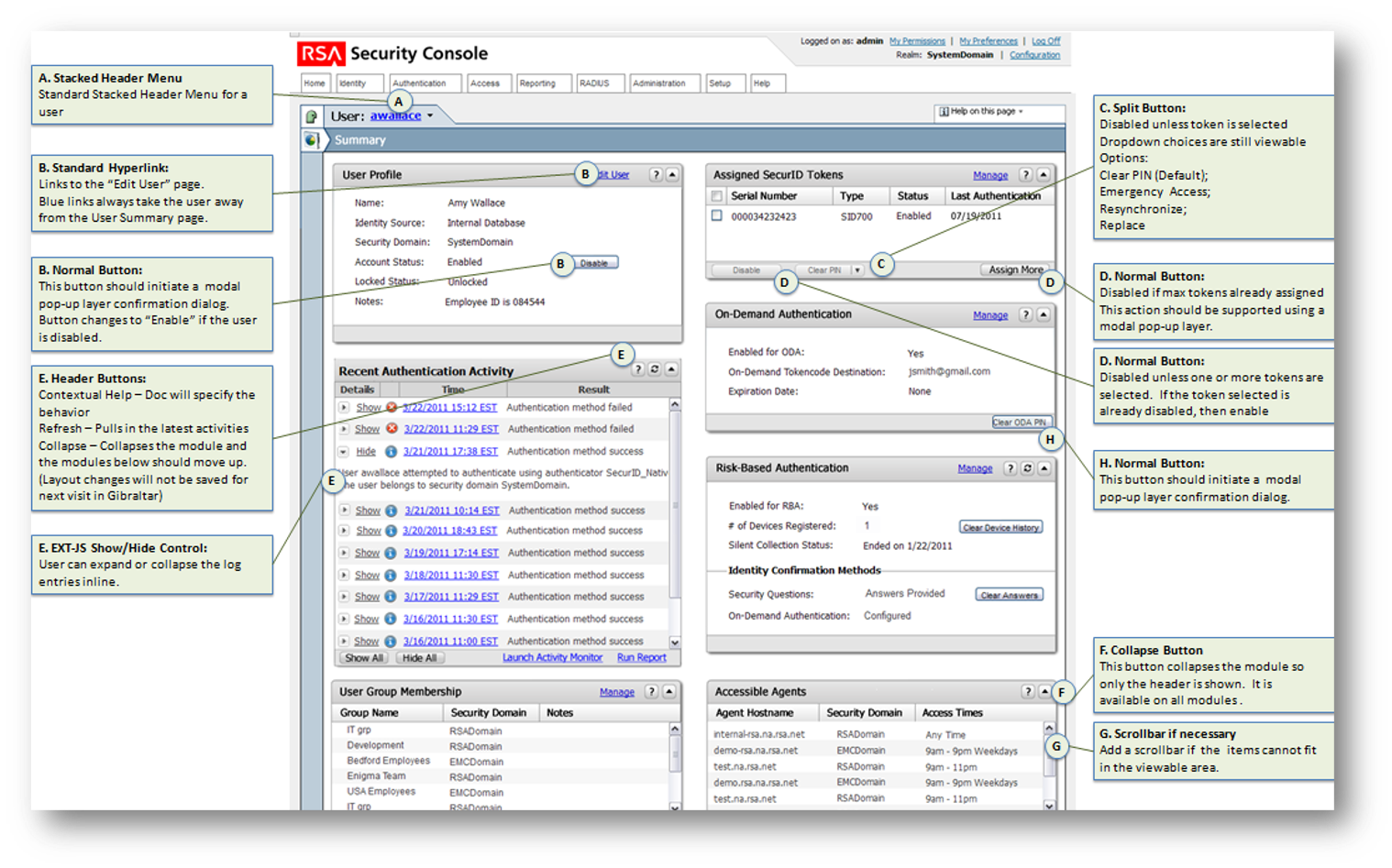Viewport: 1392px width, 868px height.
Task: Click down arrow of Recent Activity scrollbar
Action: pos(675,643)
